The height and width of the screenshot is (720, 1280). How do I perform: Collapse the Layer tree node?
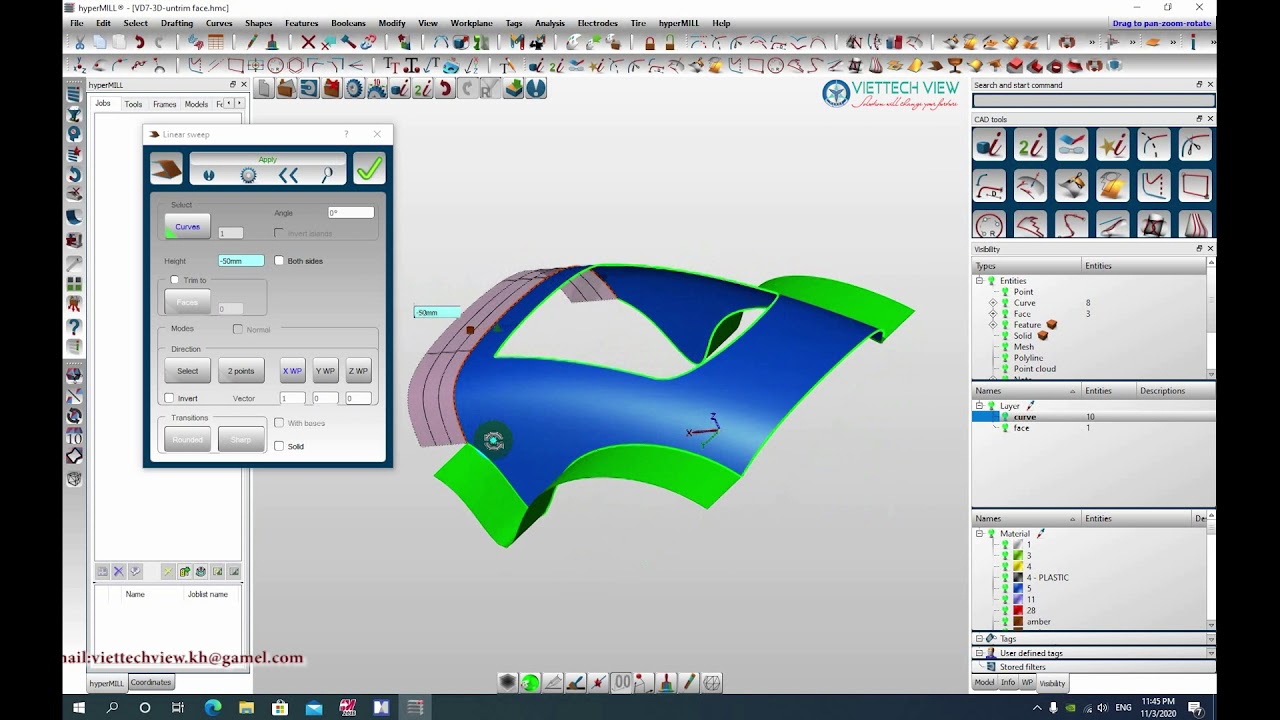pyautogui.click(x=979, y=406)
